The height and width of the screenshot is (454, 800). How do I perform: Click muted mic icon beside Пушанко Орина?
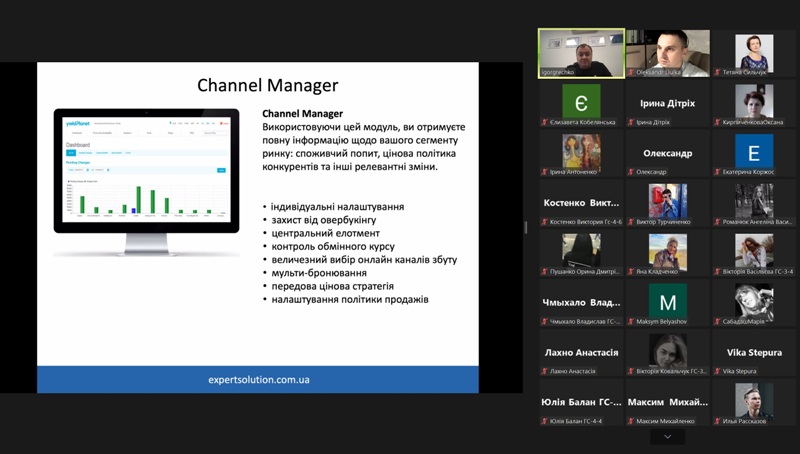544,272
